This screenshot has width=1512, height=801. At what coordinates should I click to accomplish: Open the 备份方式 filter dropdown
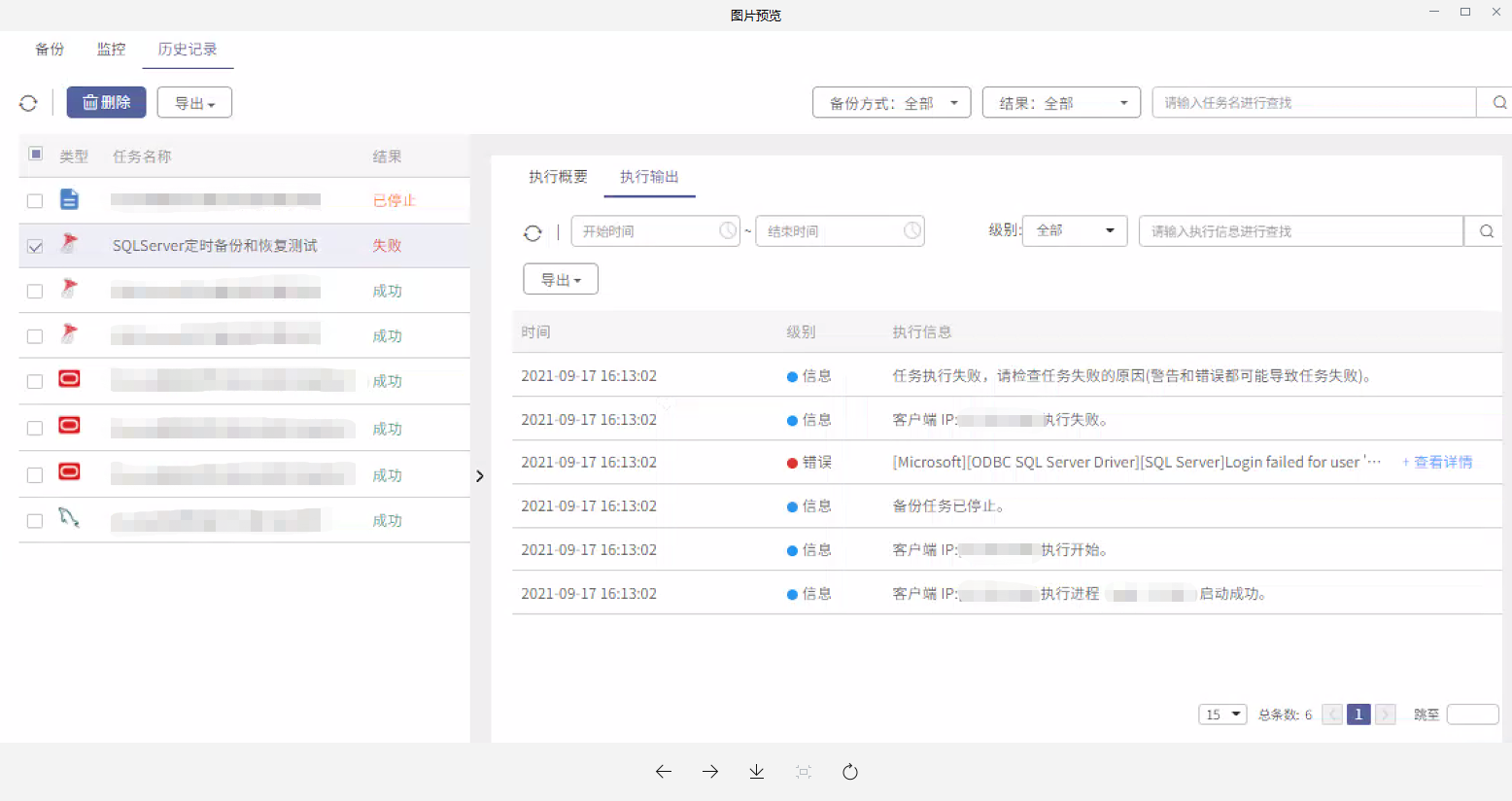click(x=891, y=102)
